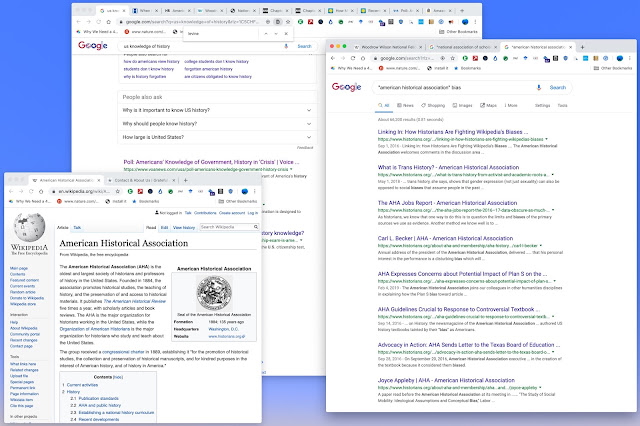The width and height of the screenshot is (640, 426).
Task: Click the voice search microphone in right Google window
Action: tap(538, 87)
